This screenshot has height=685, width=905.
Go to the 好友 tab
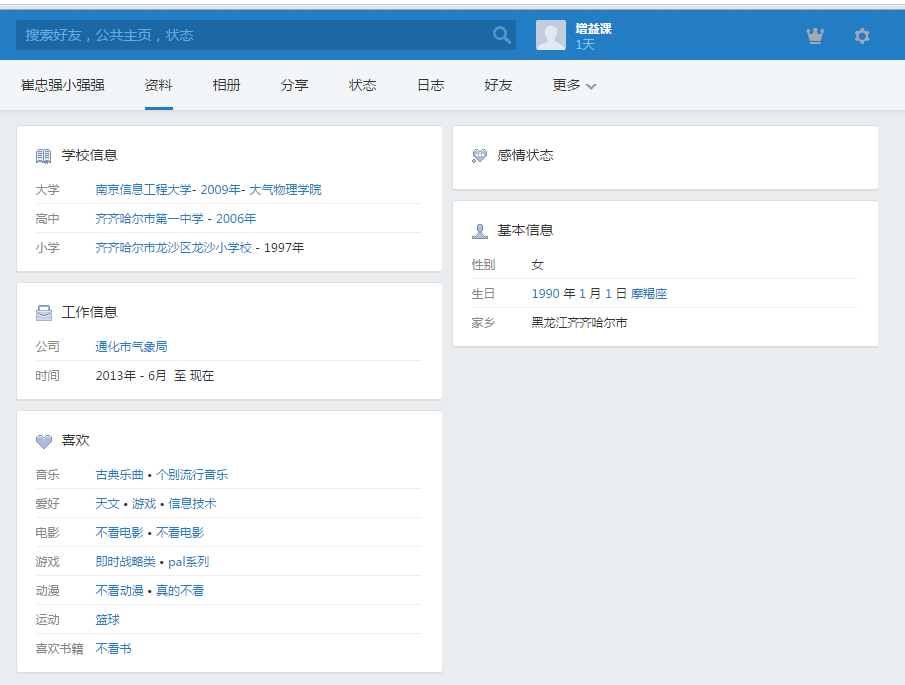[498, 86]
